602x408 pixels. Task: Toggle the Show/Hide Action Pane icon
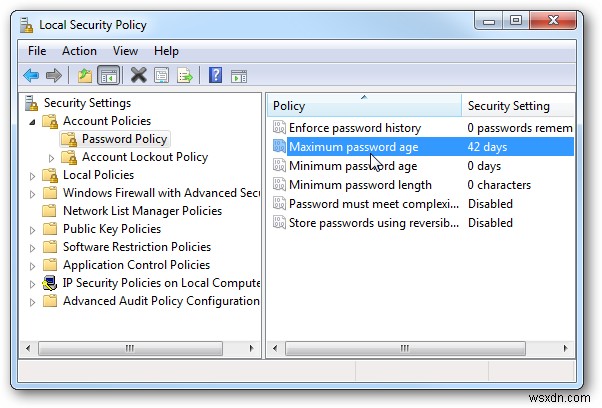[238, 75]
